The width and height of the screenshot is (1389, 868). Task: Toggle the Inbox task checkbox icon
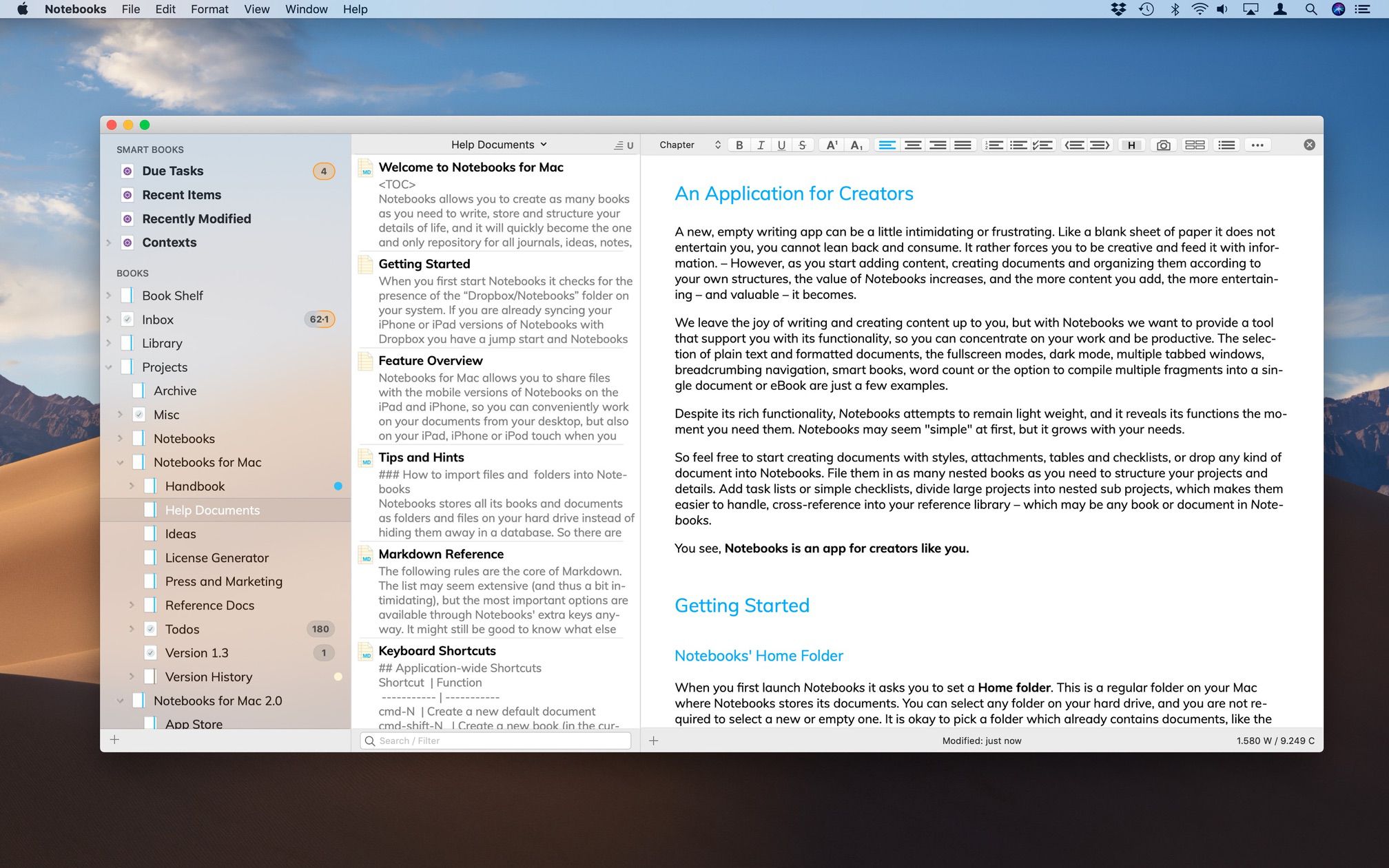127,319
